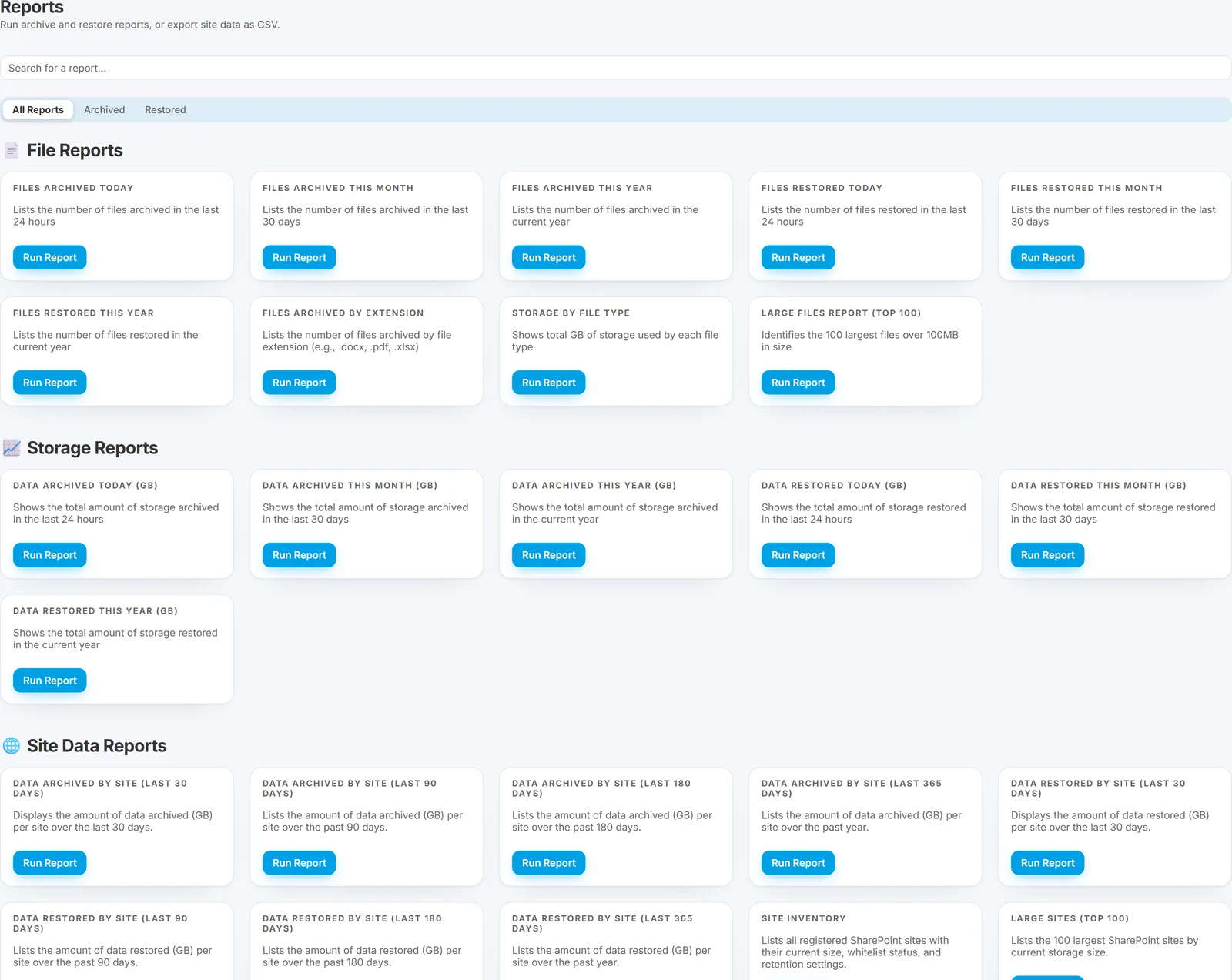Run the Data Restored Today (GB) report
The width and height of the screenshot is (1232, 980).
[798, 555]
